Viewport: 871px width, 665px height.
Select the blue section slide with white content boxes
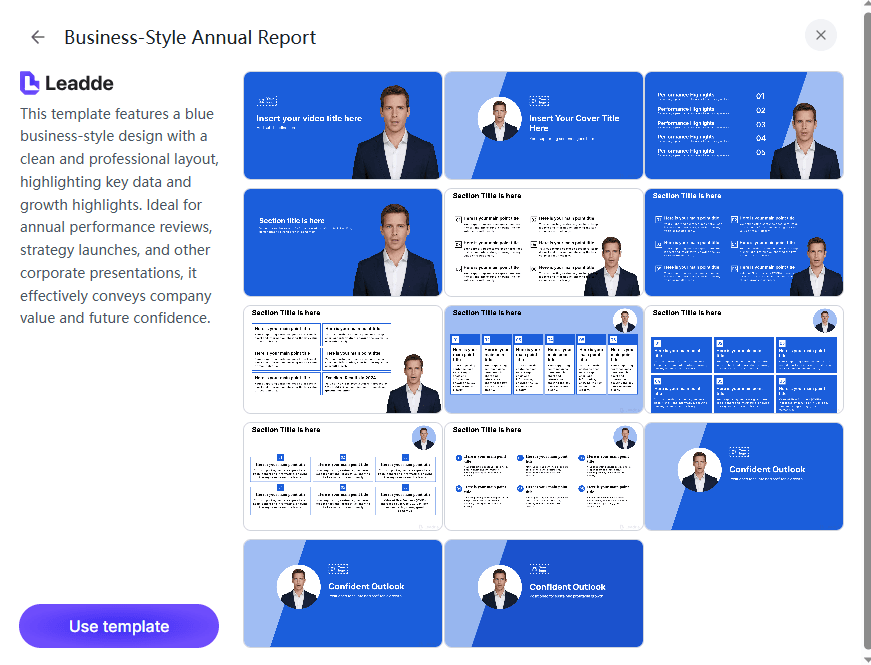coord(744,242)
